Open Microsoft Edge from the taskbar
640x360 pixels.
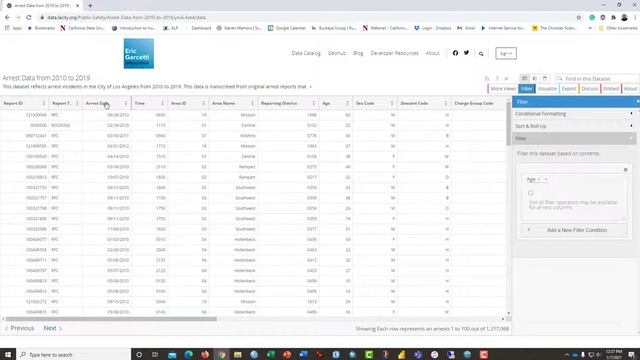click(x=188, y=354)
